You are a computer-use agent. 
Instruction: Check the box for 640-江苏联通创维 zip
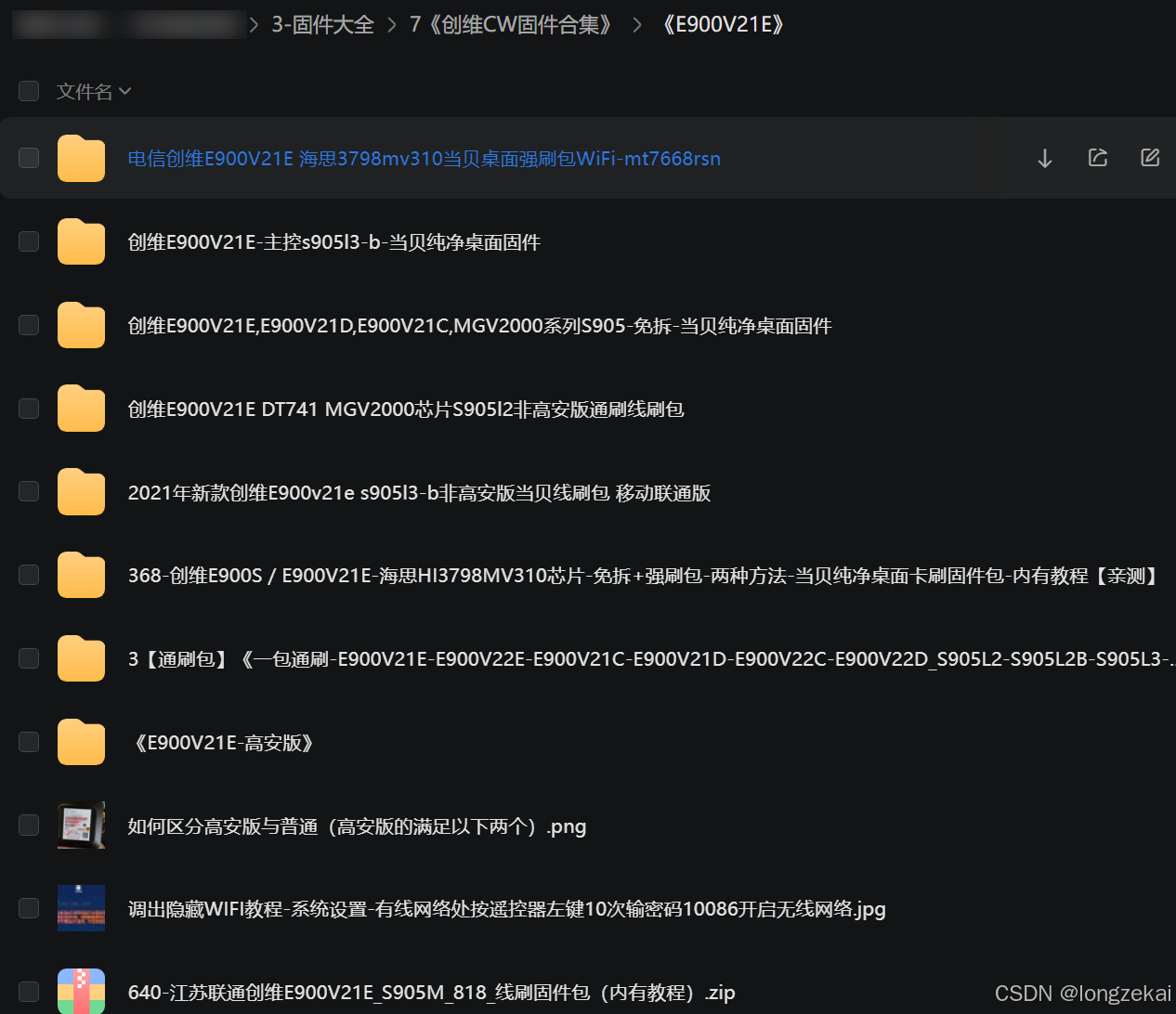[x=29, y=992]
